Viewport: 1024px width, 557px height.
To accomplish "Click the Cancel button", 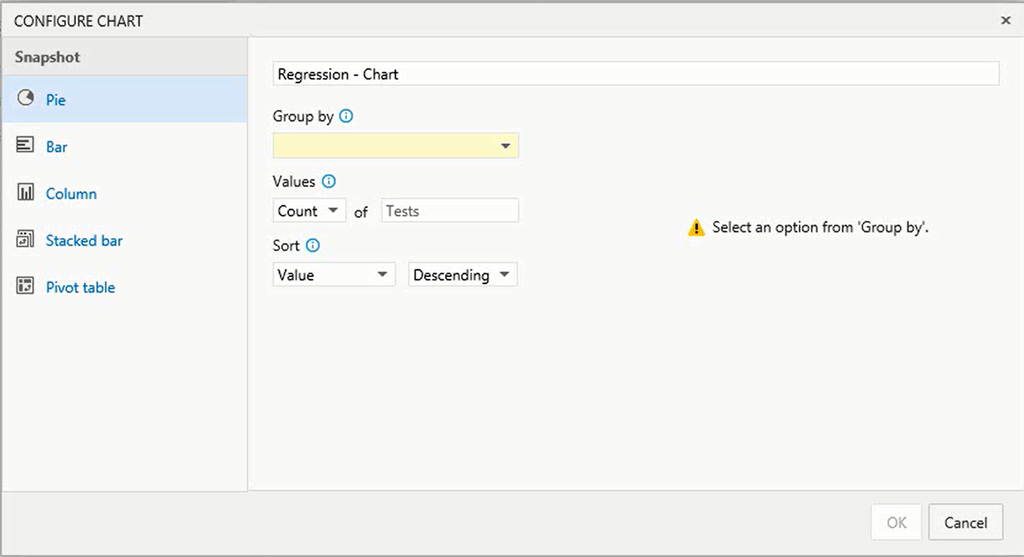I will [x=965, y=522].
